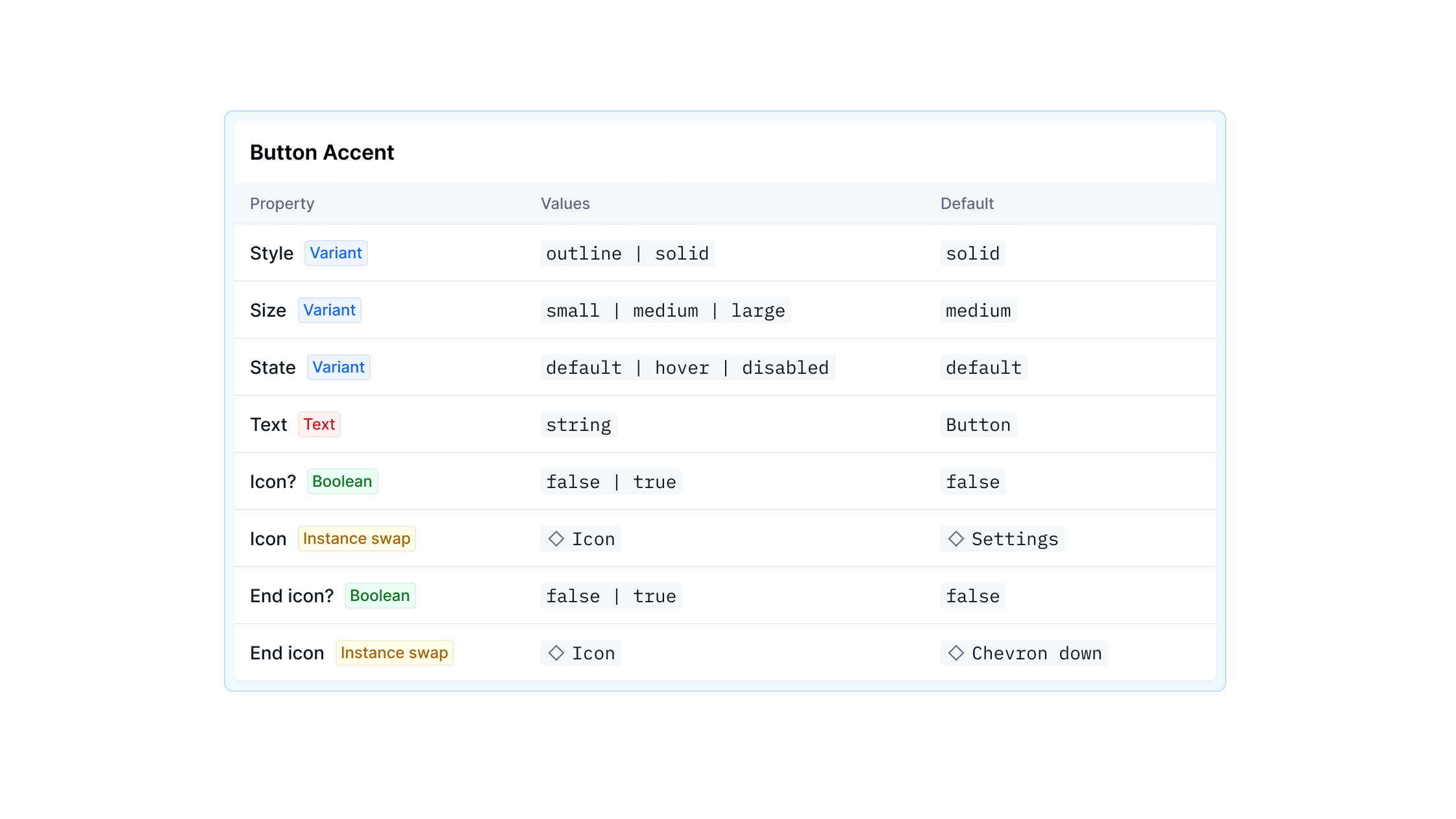Image resolution: width=1456 pixels, height=819 pixels.
Task: Click the 'small | medium | large' values chip
Action: click(x=665, y=310)
